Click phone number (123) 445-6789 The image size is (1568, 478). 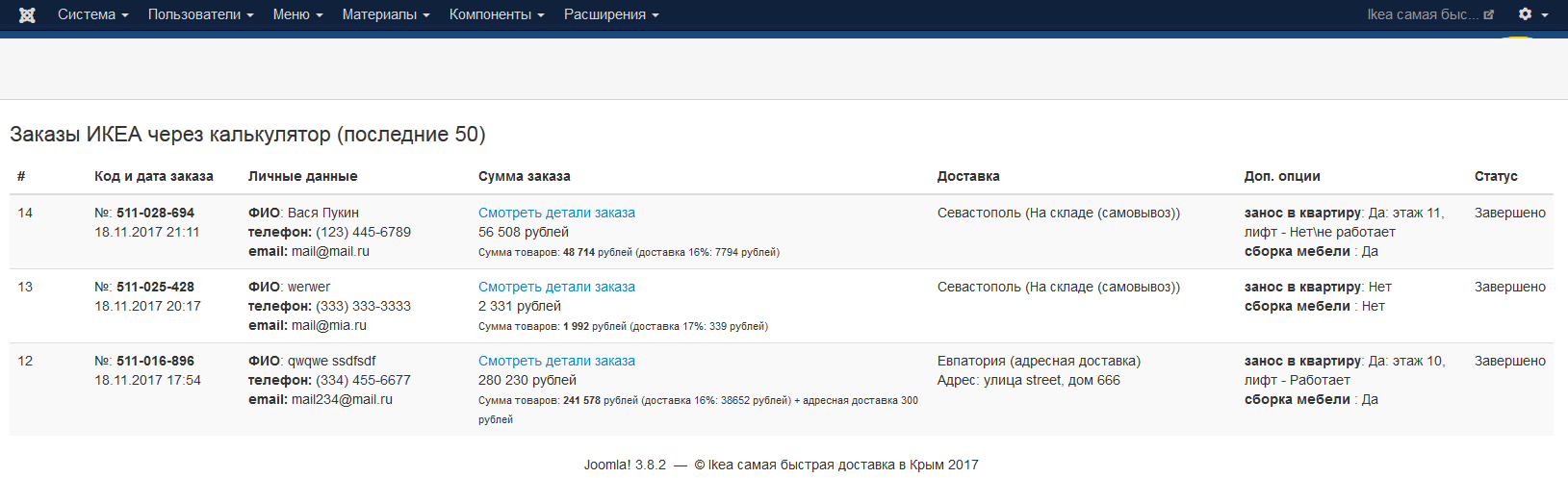tap(363, 232)
